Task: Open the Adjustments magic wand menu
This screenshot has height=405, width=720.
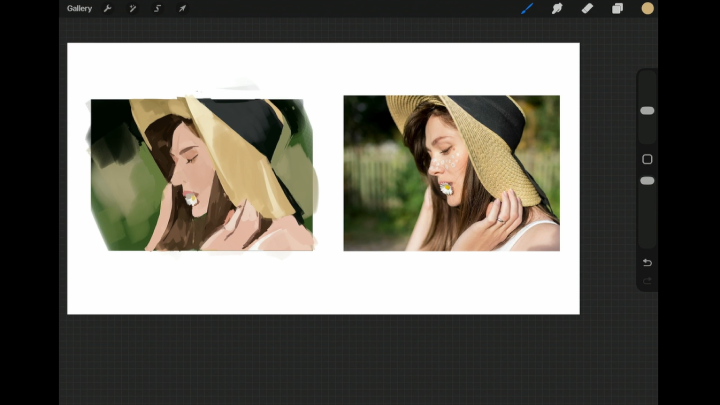Action: tap(132, 8)
